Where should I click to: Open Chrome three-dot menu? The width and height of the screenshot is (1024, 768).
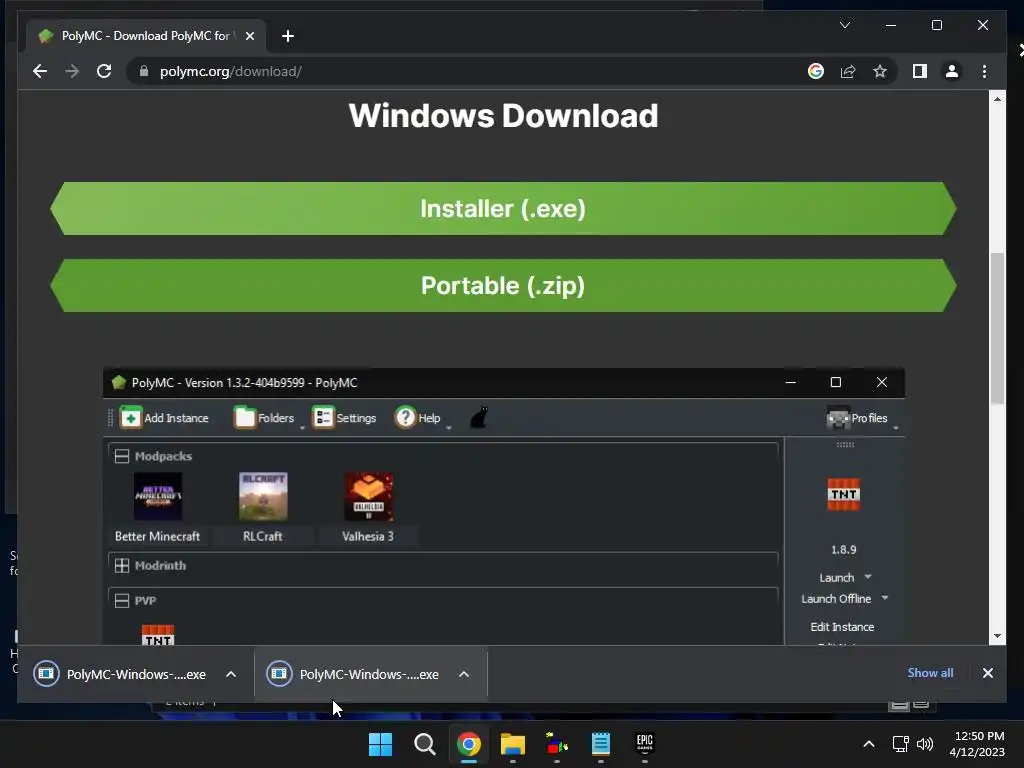[984, 71]
